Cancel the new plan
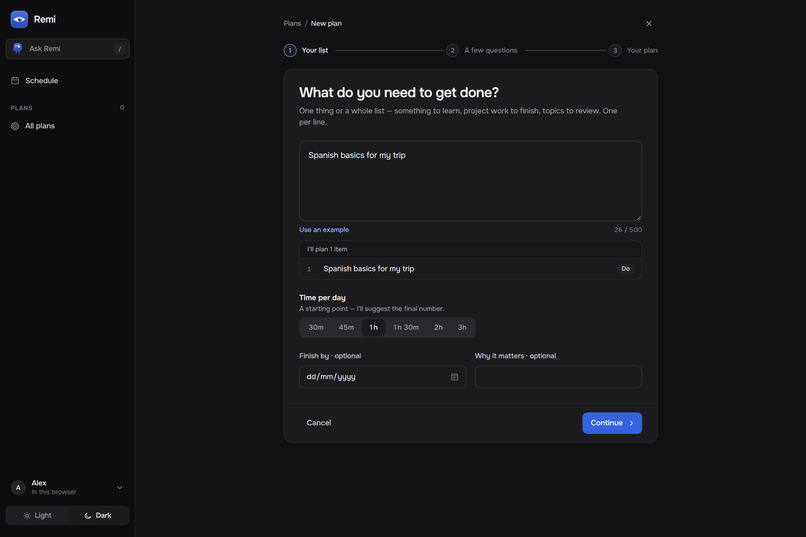Viewport: 806px width, 537px height. coord(319,423)
